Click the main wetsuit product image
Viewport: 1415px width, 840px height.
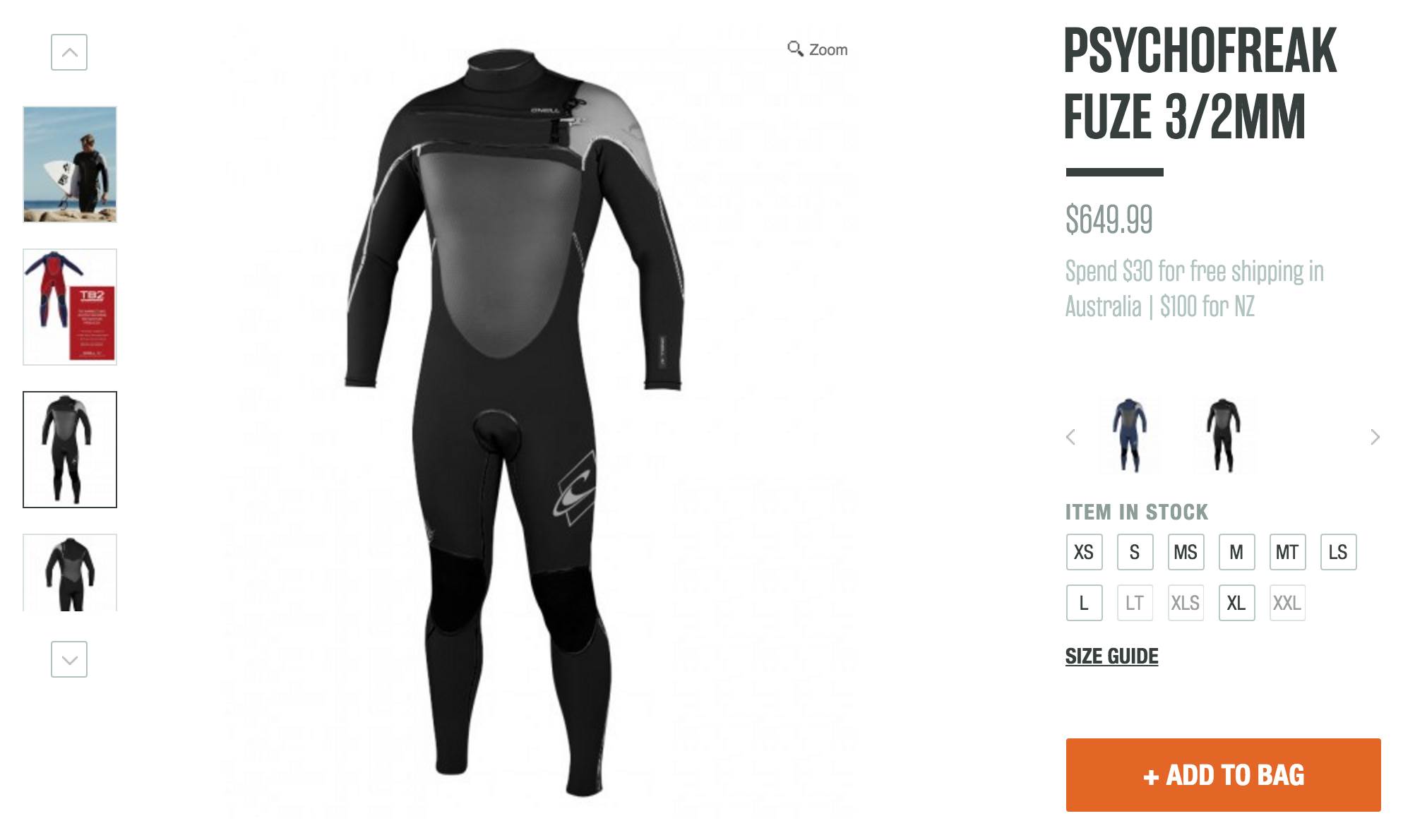pyautogui.click(x=515, y=424)
